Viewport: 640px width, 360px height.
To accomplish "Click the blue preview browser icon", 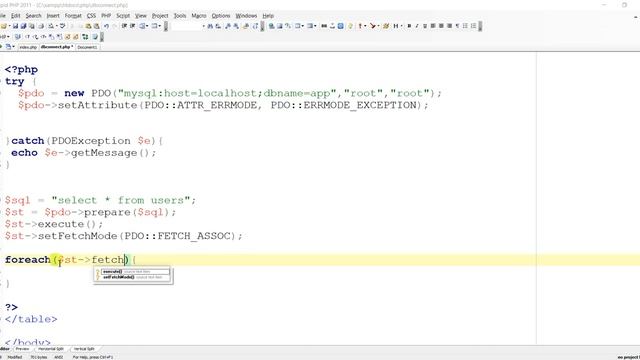I will click(x=340, y=26).
